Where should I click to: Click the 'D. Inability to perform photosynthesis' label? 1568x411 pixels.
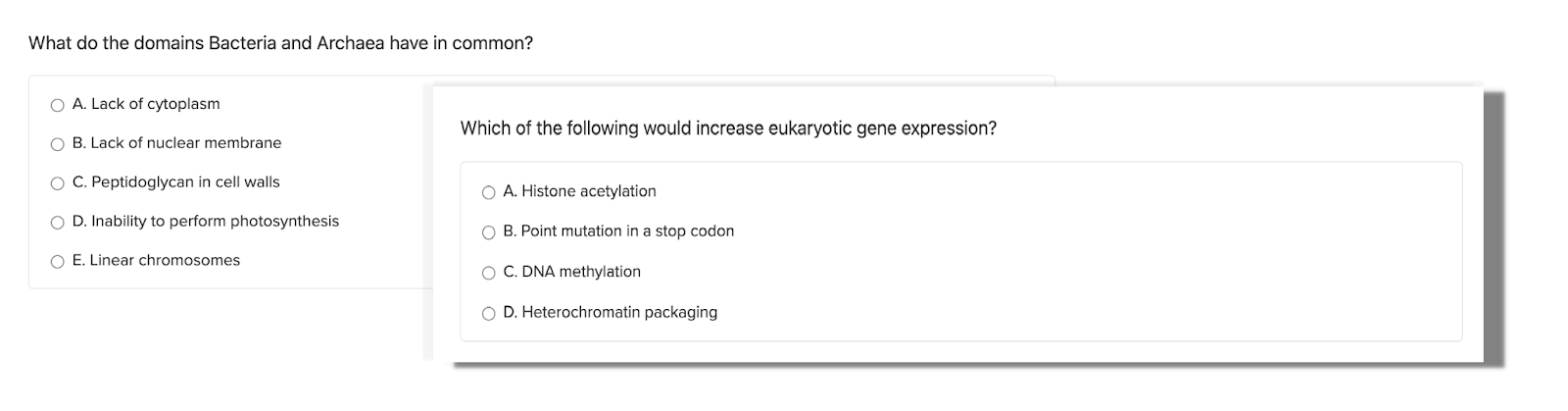coord(206,222)
